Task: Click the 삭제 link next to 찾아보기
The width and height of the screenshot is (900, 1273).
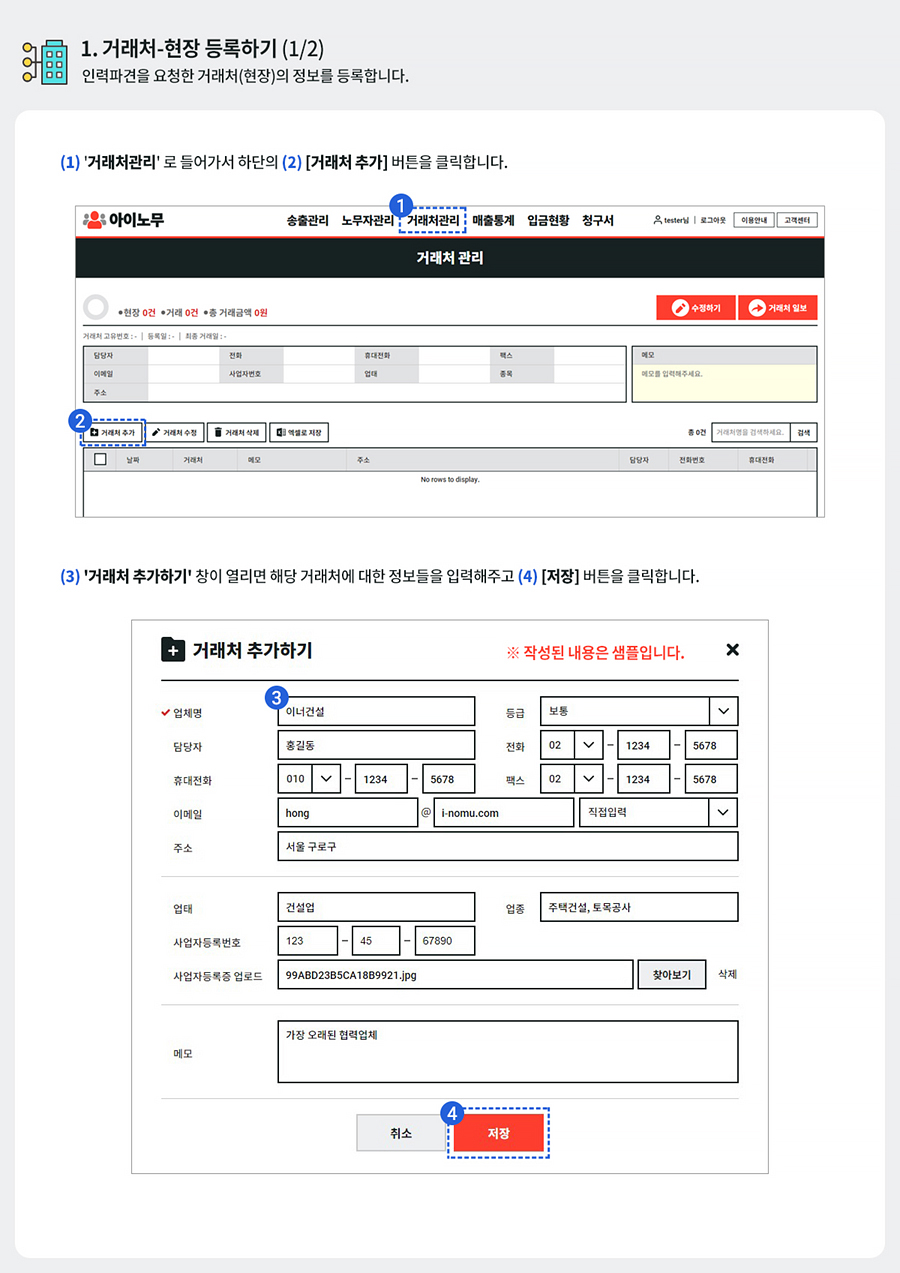Action: pyautogui.click(x=727, y=975)
